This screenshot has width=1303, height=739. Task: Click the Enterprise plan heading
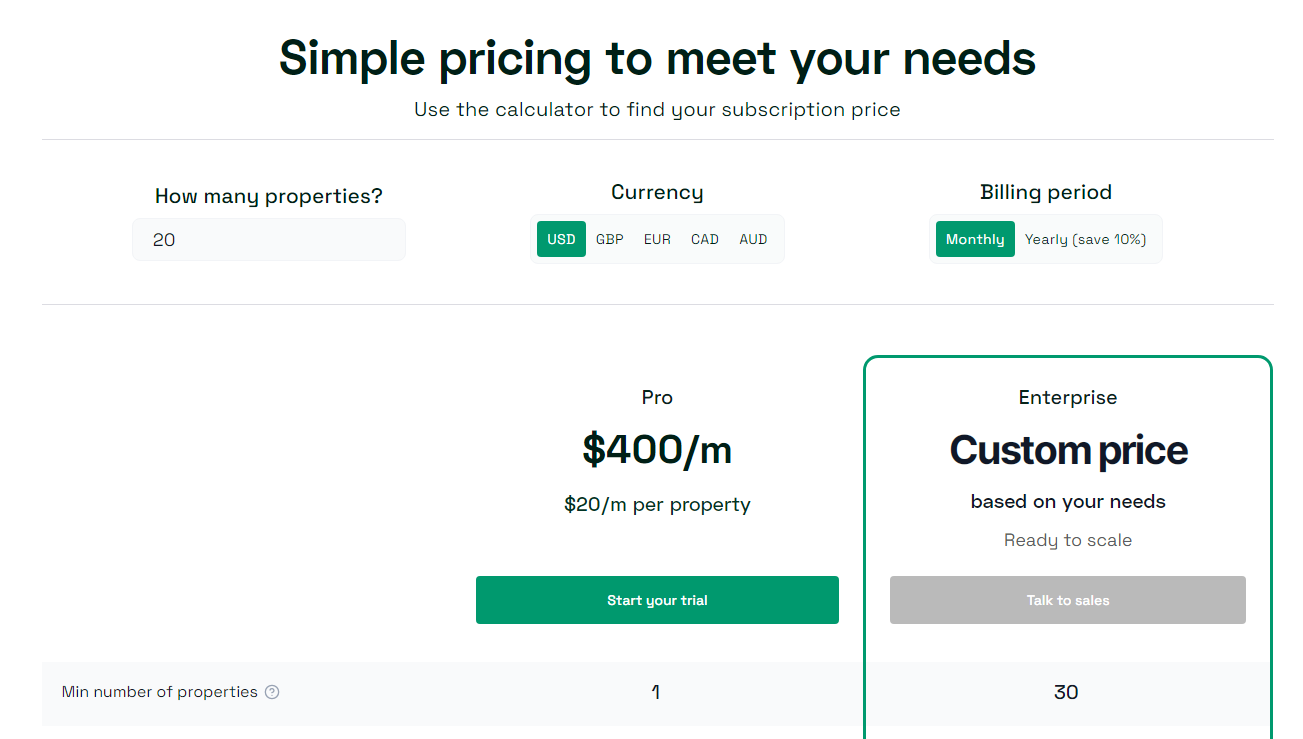[x=1068, y=397]
